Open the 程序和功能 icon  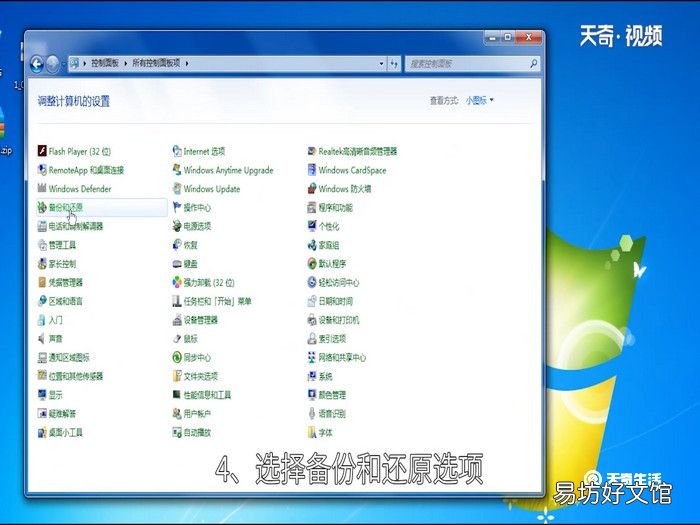click(x=312, y=207)
